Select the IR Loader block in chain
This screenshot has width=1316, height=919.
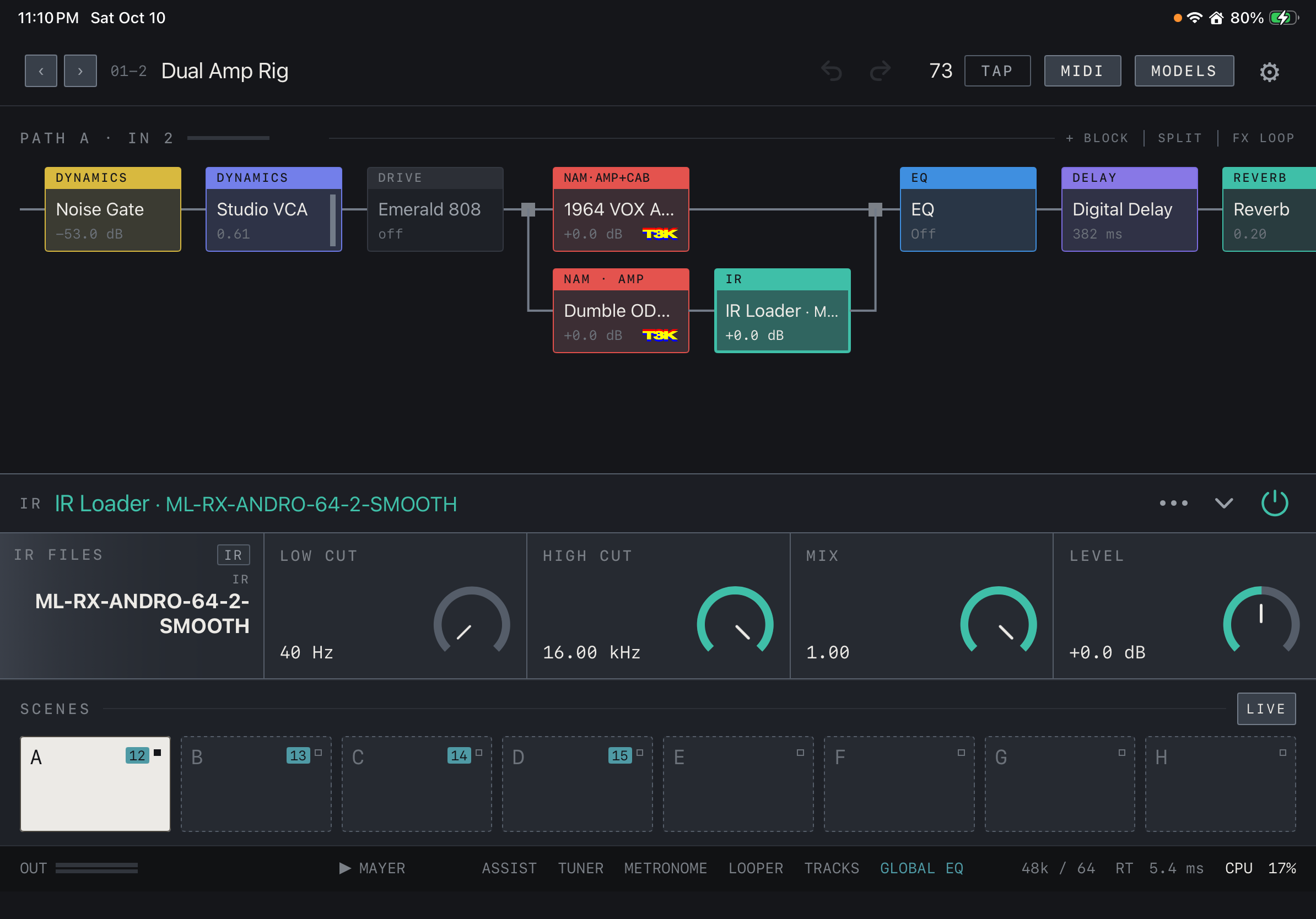pyautogui.click(x=783, y=311)
